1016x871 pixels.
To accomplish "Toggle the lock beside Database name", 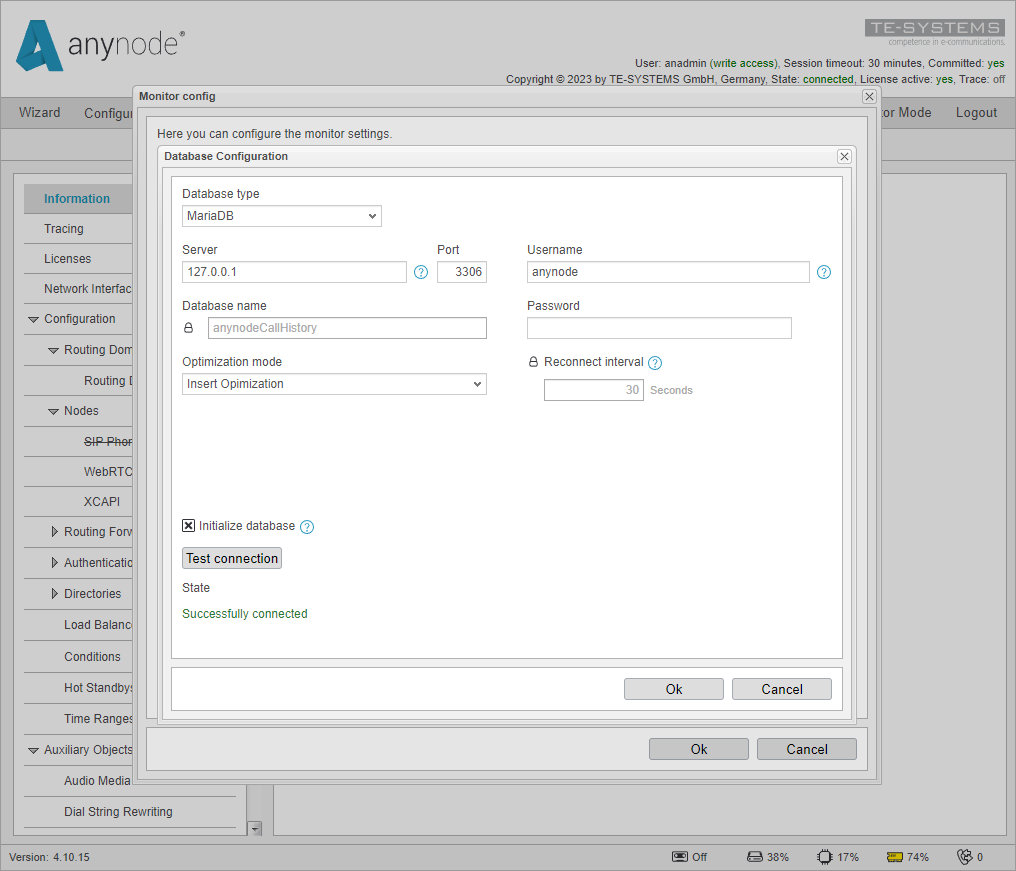I will (x=188, y=327).
